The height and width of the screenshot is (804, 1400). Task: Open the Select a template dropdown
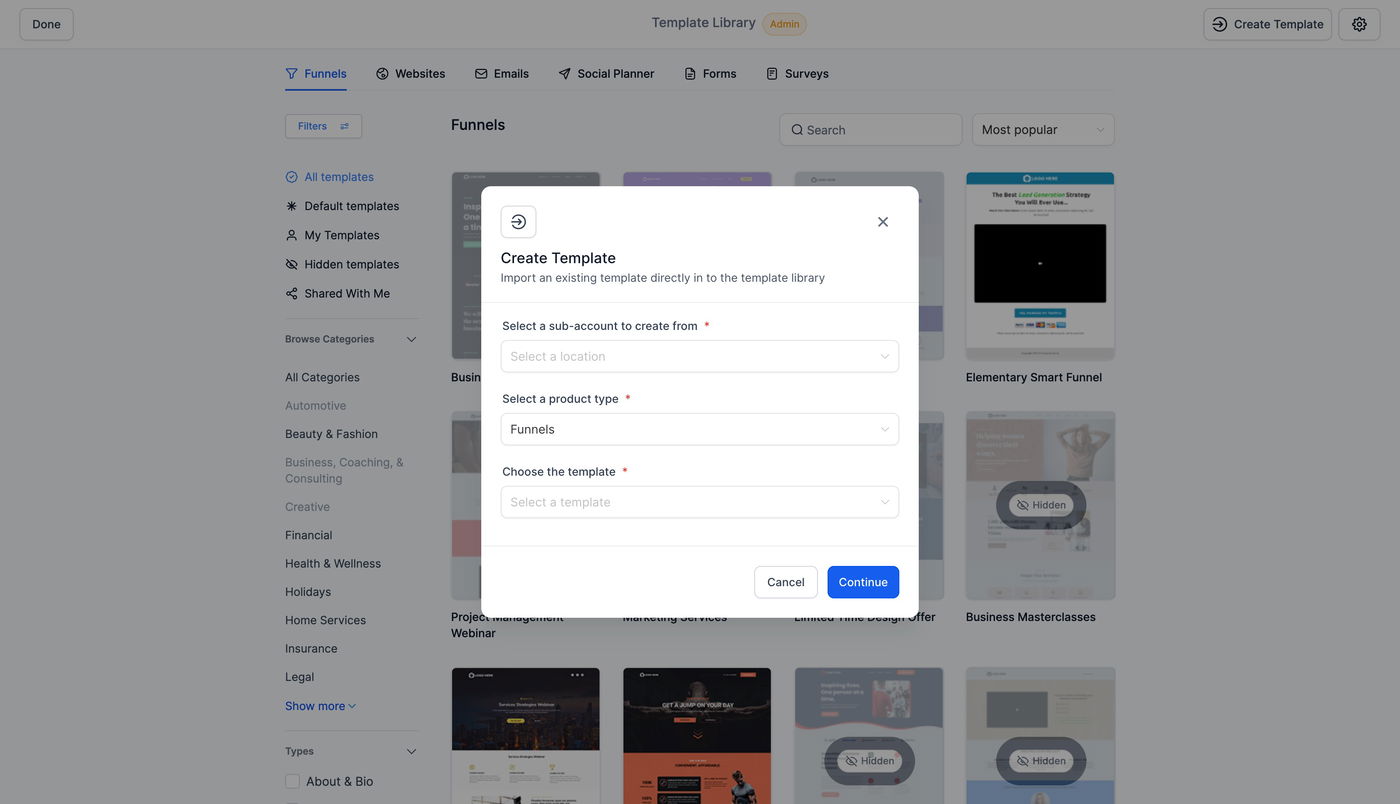coord(699,502)
